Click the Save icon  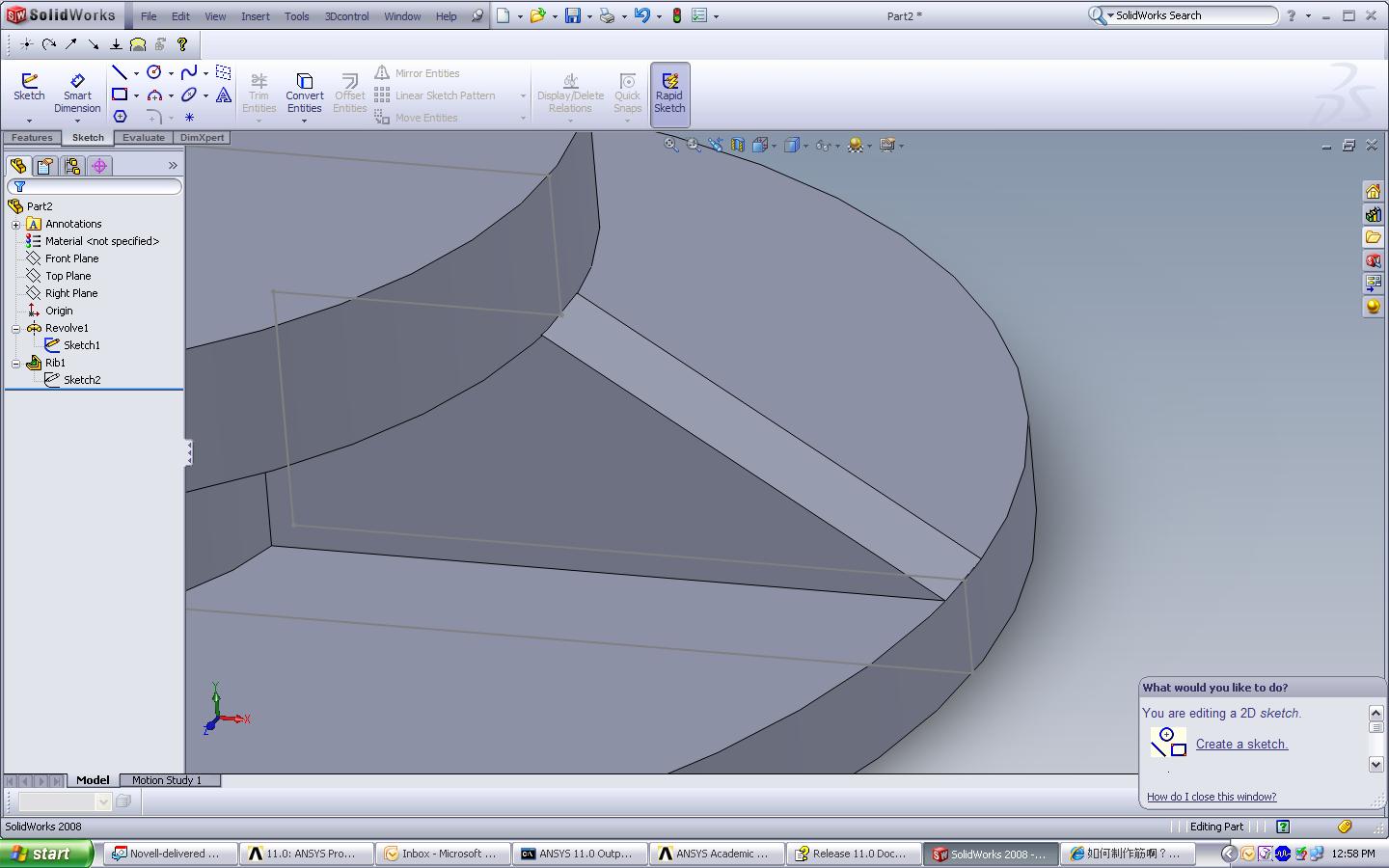573,15
